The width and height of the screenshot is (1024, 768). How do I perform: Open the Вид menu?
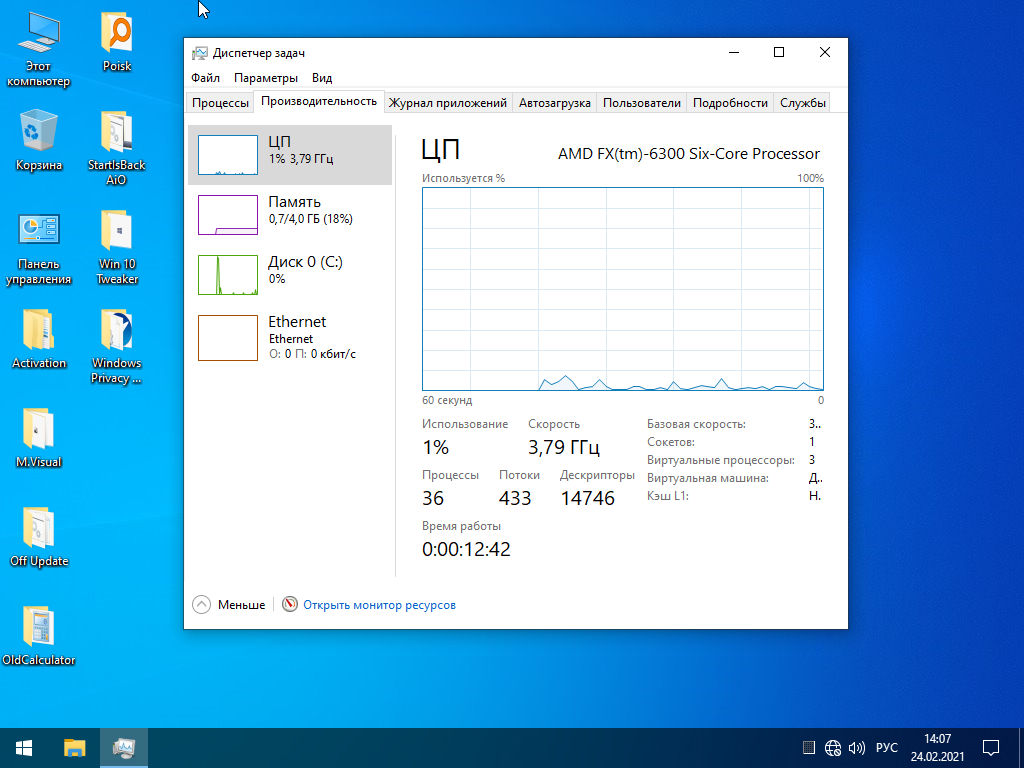pos(322,78)
